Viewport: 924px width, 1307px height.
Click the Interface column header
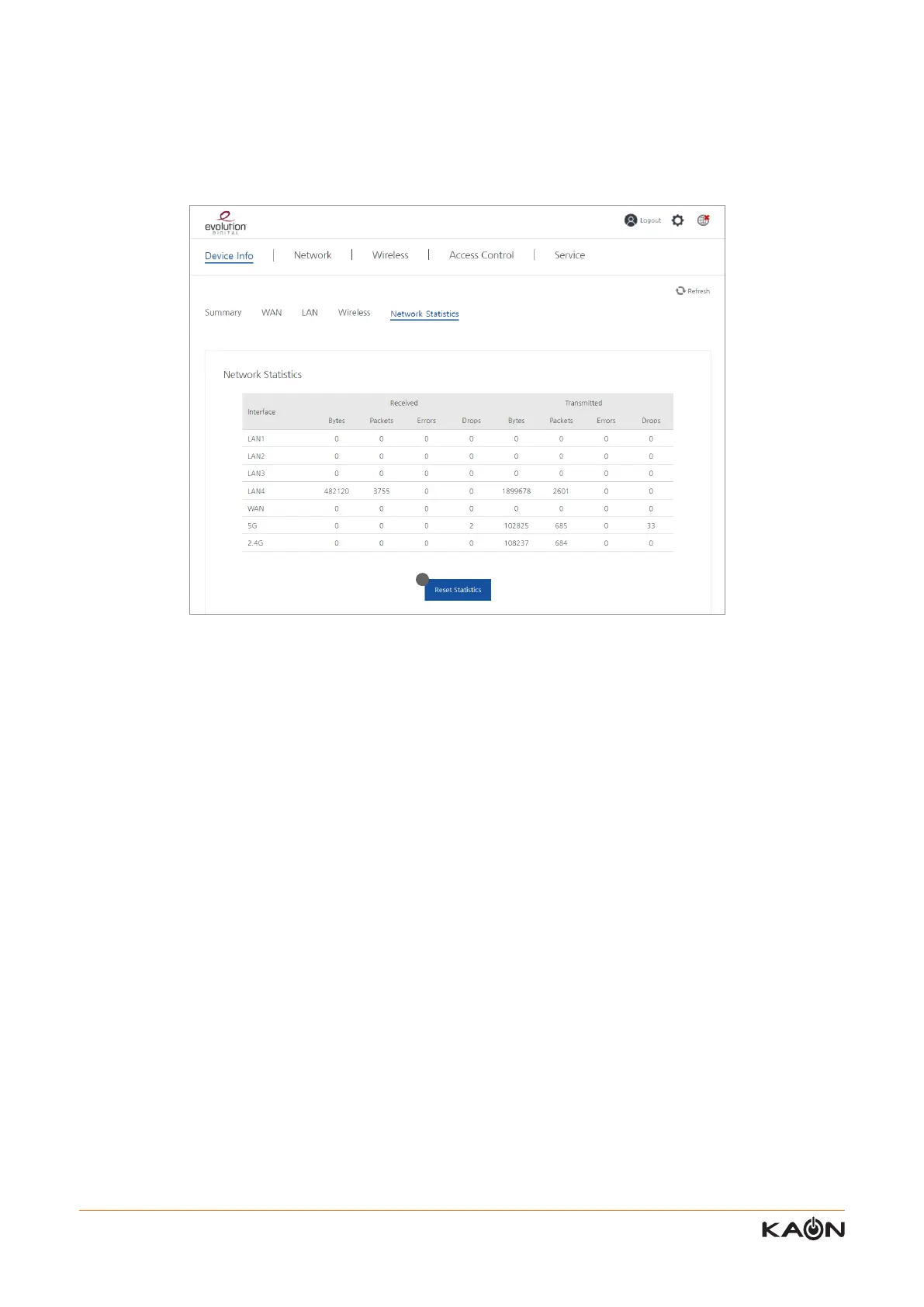[x=261, y=412]
